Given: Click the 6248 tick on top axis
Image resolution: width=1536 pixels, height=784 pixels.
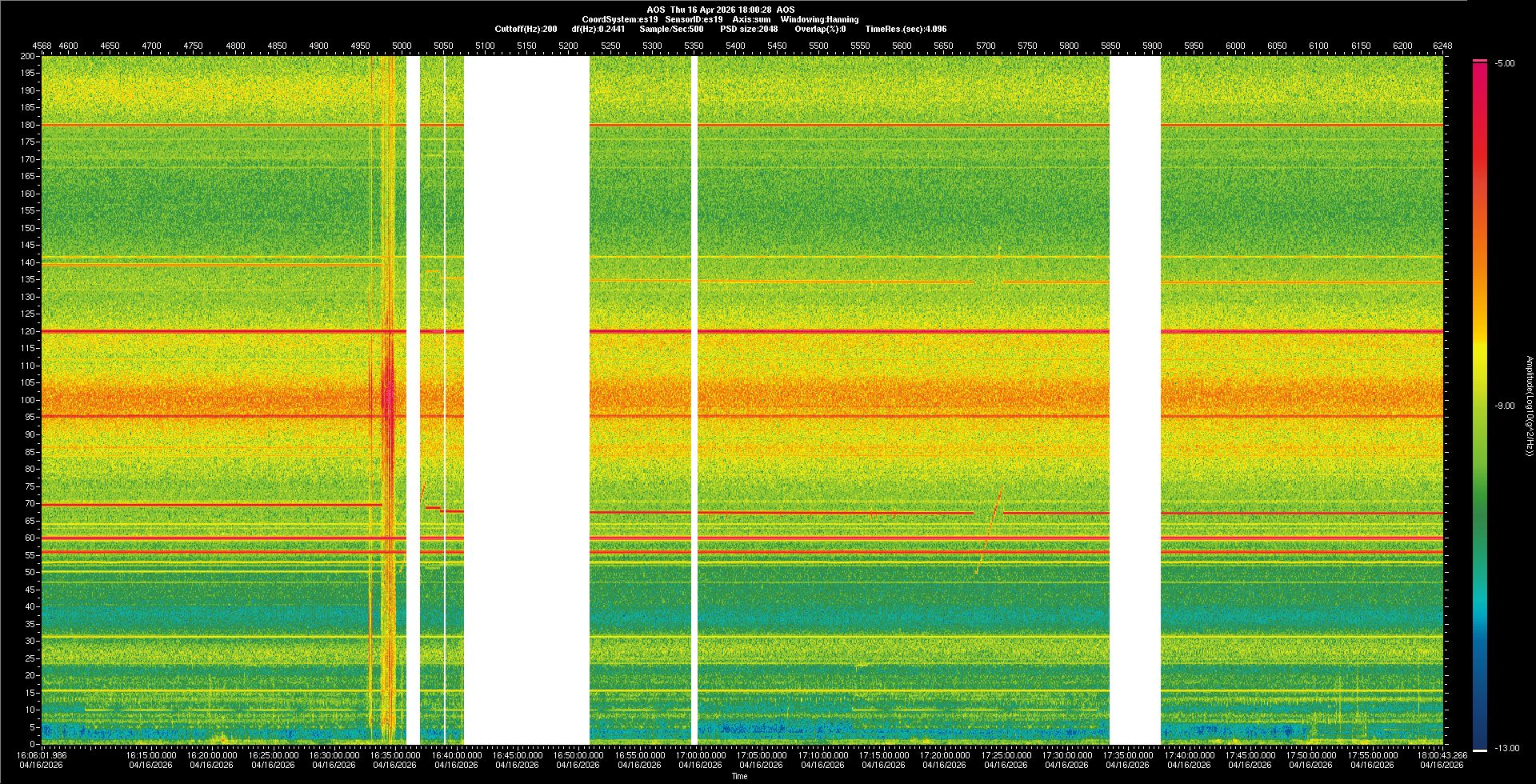Looking at the screenshot, I should (1442, 46).
